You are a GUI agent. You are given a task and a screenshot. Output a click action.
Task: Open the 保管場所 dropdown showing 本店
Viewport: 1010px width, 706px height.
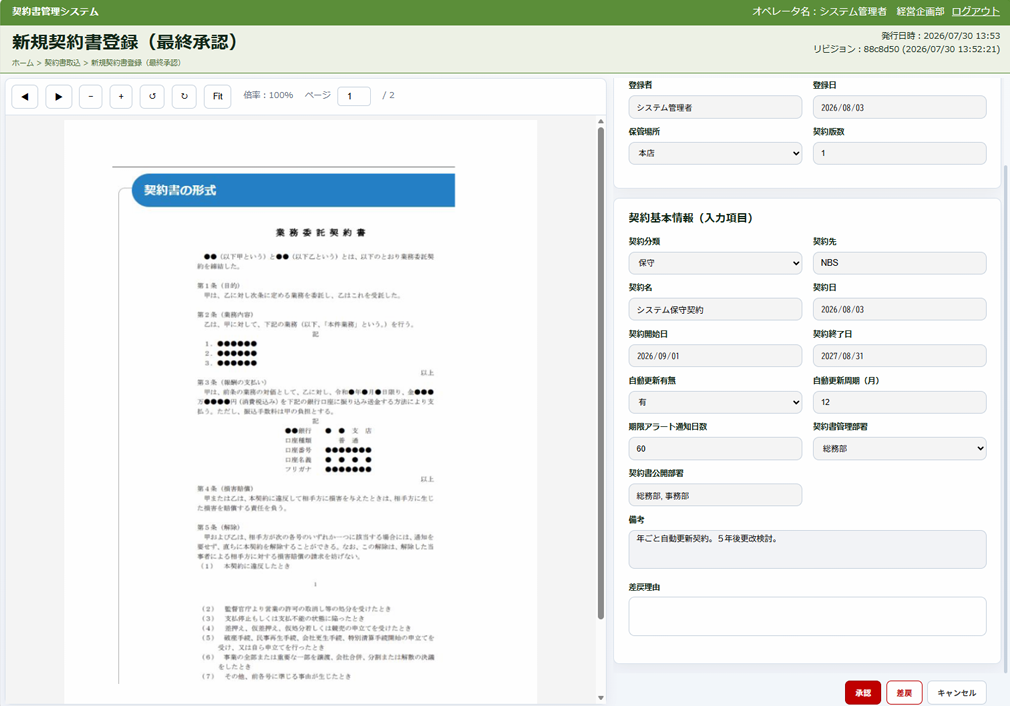(715, 153)
